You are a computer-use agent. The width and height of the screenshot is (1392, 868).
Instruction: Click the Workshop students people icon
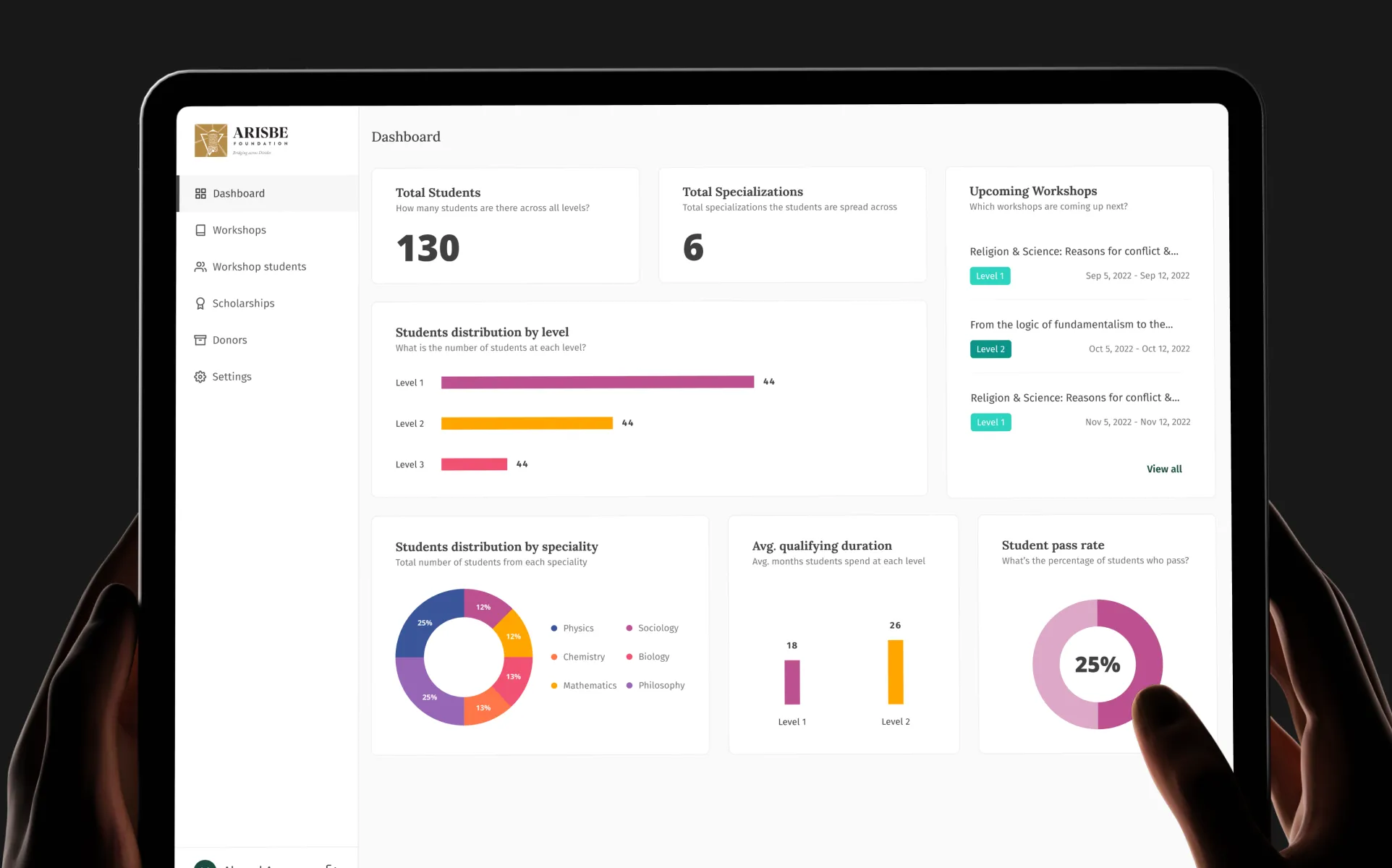click(x=200, y=267)
